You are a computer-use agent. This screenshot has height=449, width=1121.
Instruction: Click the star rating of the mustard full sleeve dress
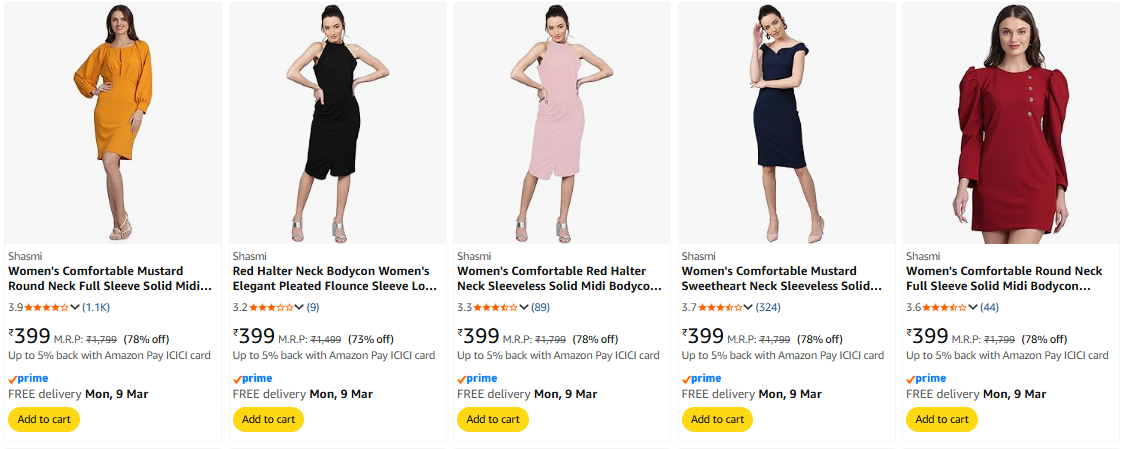47,307
